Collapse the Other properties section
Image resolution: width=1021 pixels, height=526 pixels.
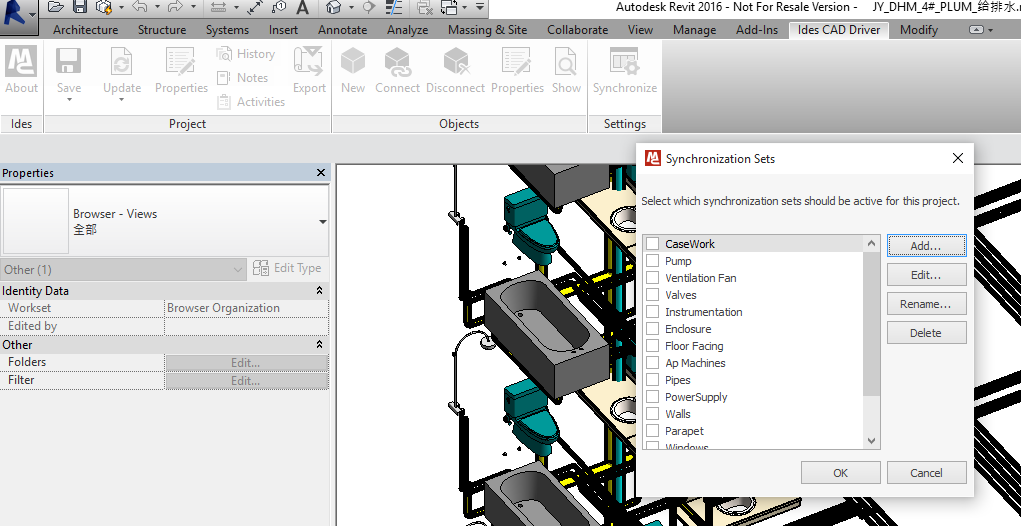(x=319, y=344)
